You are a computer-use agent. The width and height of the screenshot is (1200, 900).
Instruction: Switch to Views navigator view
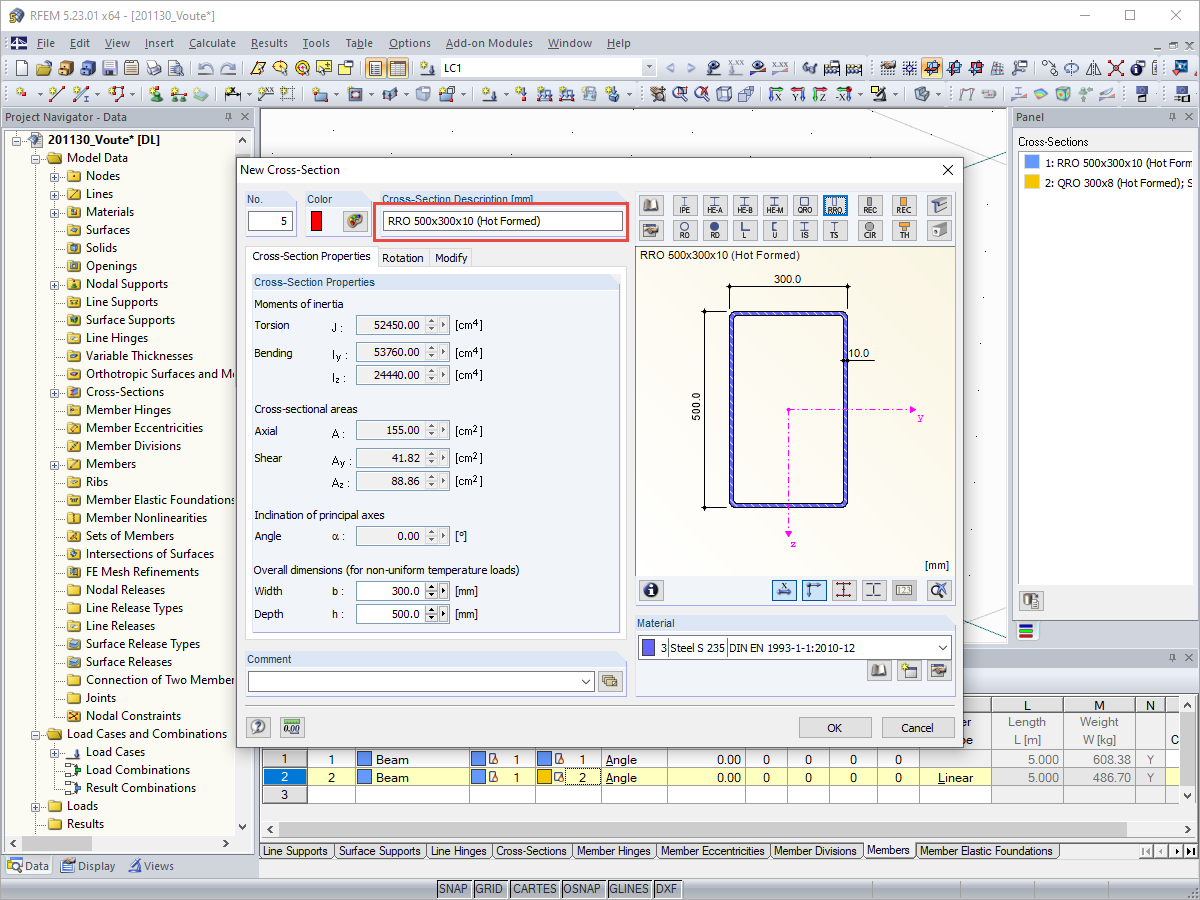click(151, 866)
